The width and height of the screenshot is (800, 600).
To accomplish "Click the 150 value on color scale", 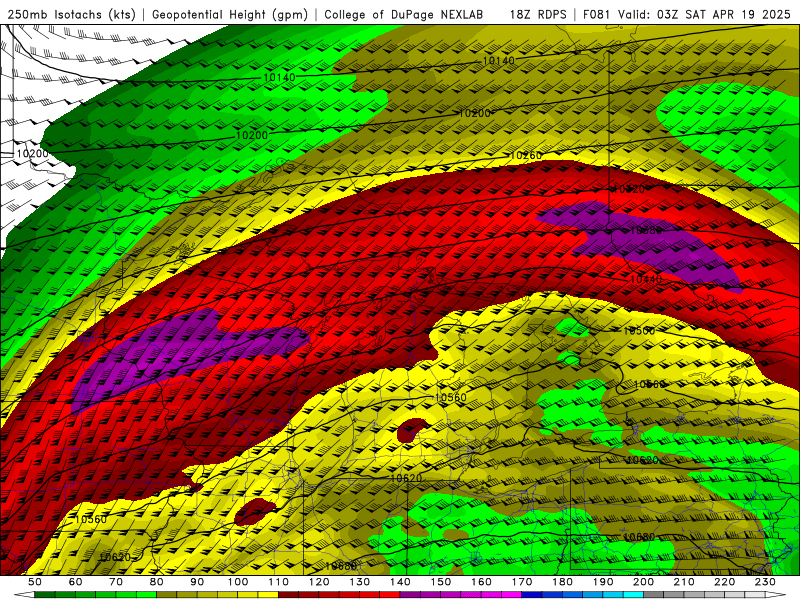I will [440, 582].
